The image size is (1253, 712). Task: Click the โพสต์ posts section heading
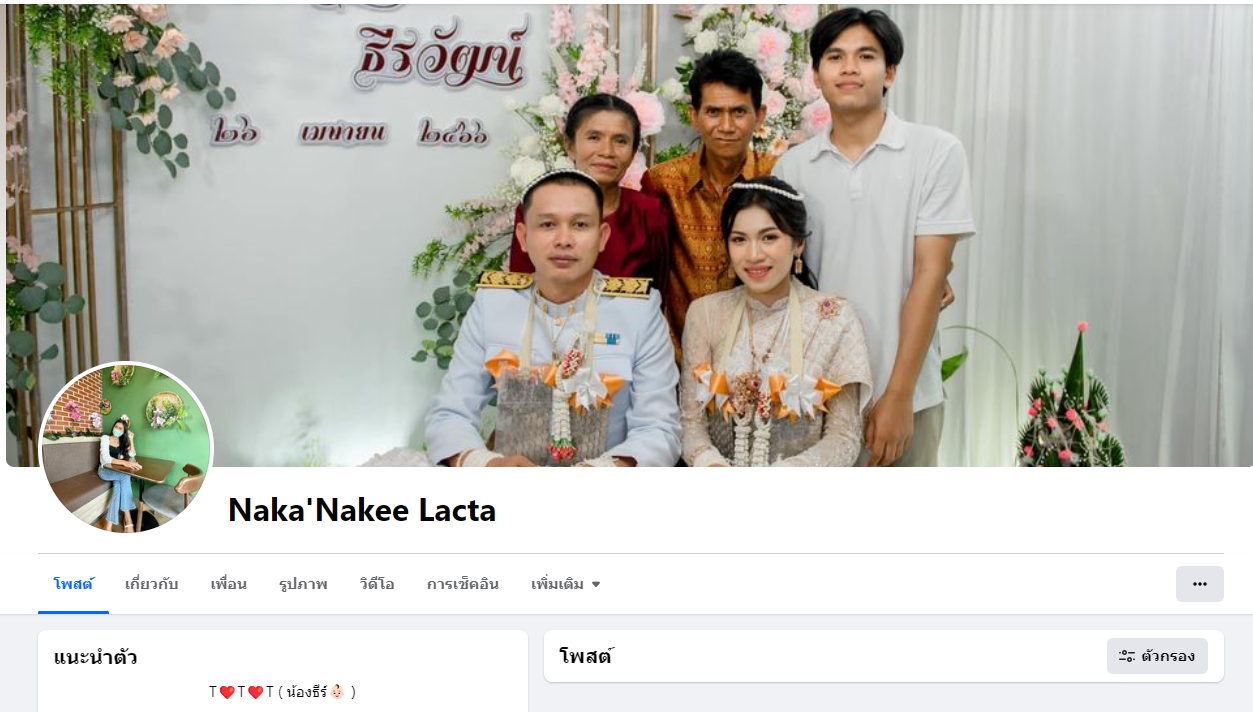[586, 656]
